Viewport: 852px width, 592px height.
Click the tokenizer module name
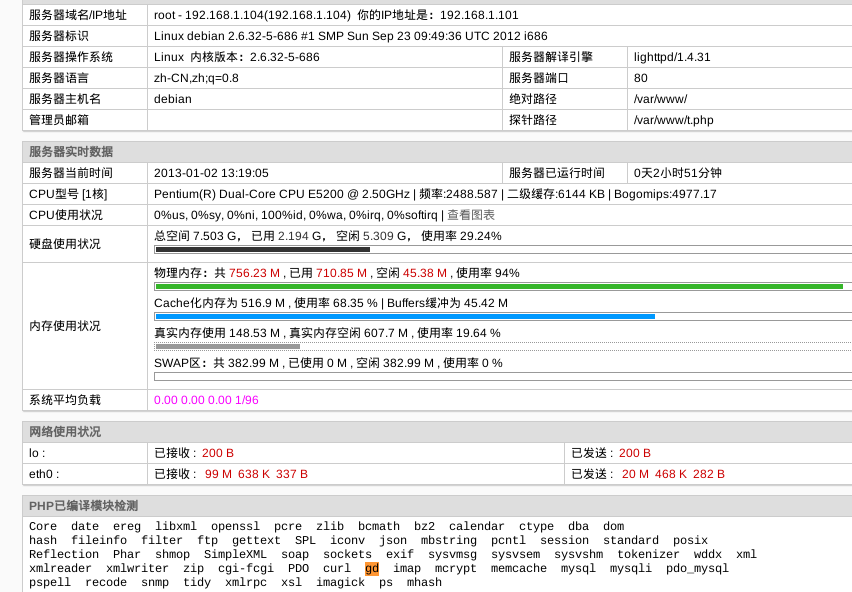click(x=648, y=555)
